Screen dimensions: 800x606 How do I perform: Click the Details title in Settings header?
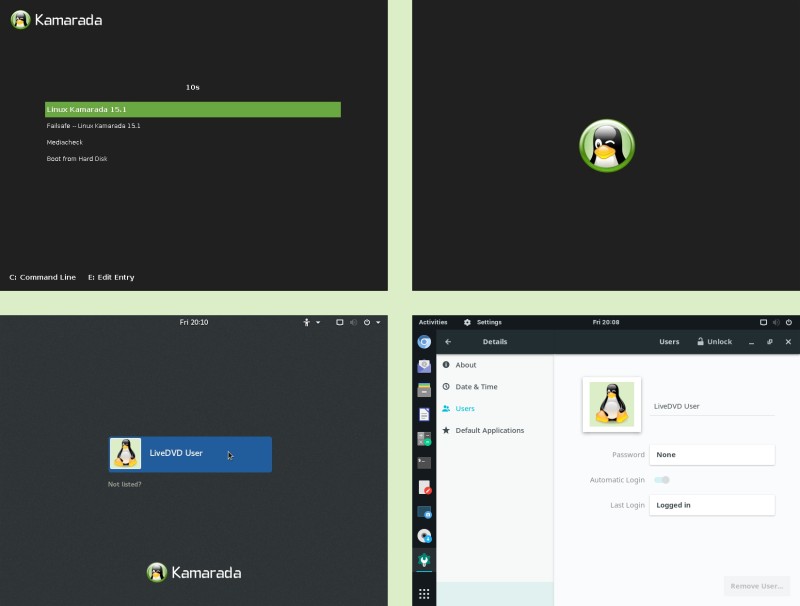(495, 342)
